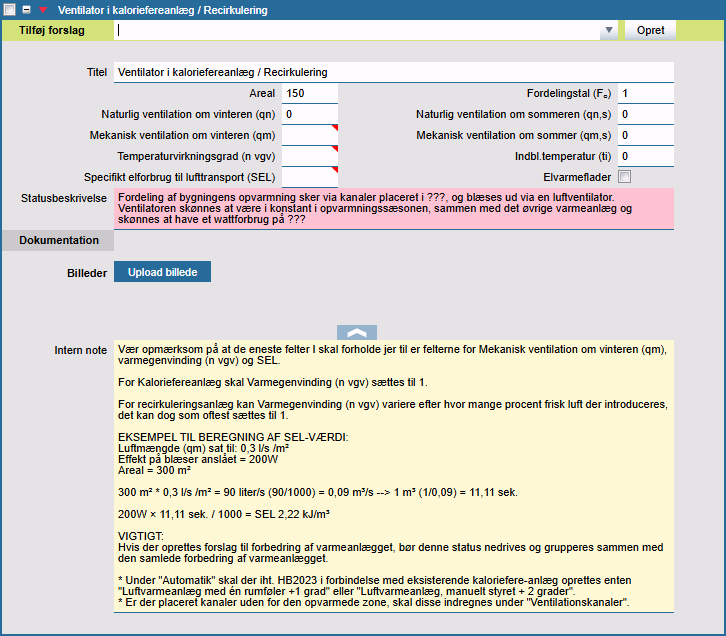726x636 pixels.
Task: Tick the checkbox in the title bar
Action: coord(10,9)
